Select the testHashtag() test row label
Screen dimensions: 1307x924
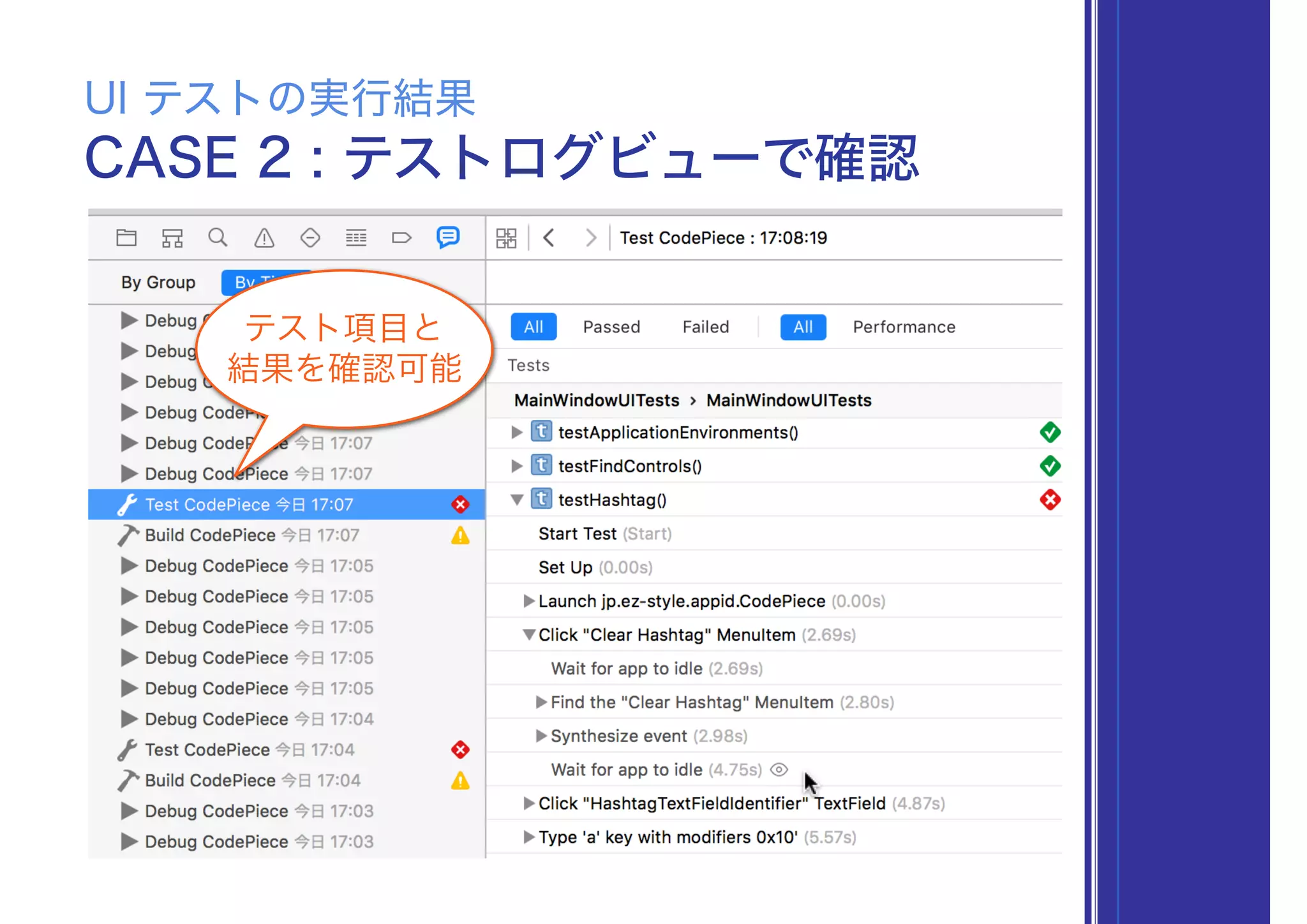pos(612,500)
